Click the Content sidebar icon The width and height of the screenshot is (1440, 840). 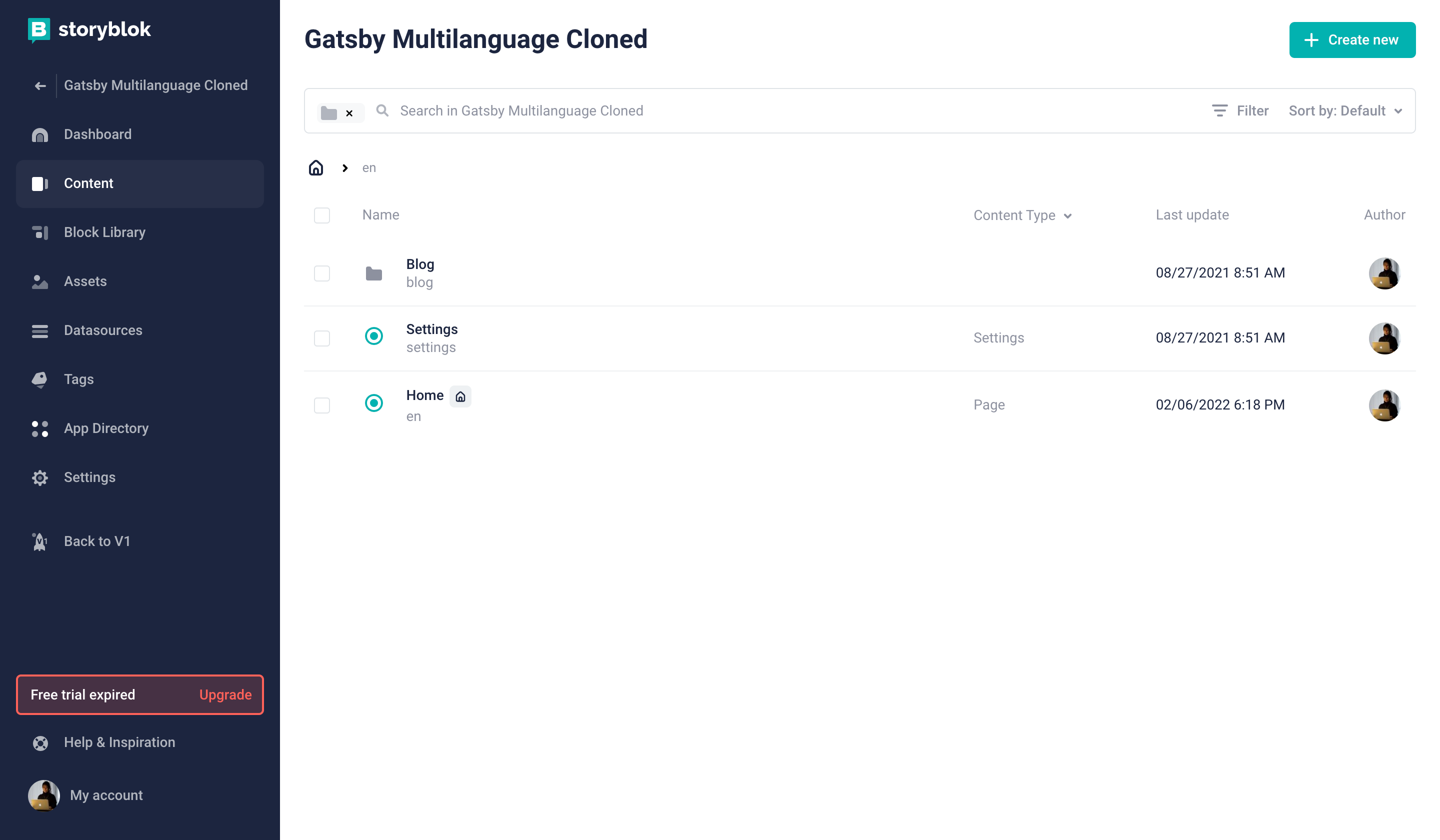coord(40,184)
